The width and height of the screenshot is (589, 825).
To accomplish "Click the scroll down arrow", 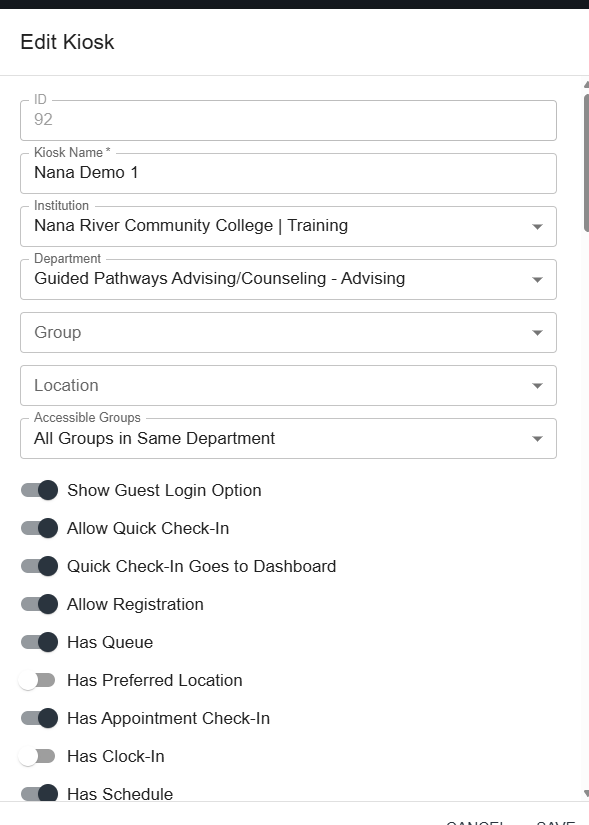I will pyautogui.click(x=586, y=793).
